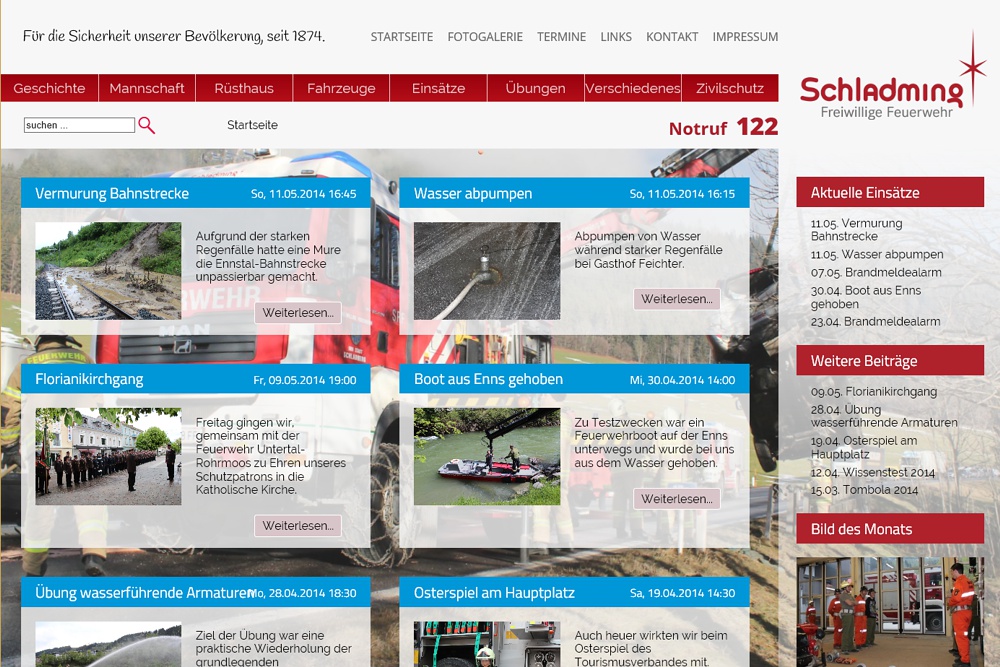This screenshot has width=1000, height=667.
Task: Open 'Wasser abpumpen' article title
Action: pos(473,193)
